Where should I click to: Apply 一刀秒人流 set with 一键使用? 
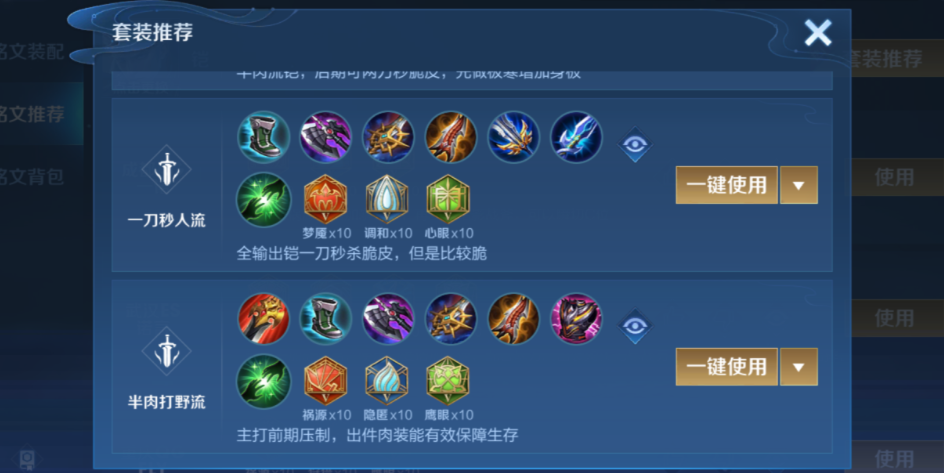[x=727, y=185]
